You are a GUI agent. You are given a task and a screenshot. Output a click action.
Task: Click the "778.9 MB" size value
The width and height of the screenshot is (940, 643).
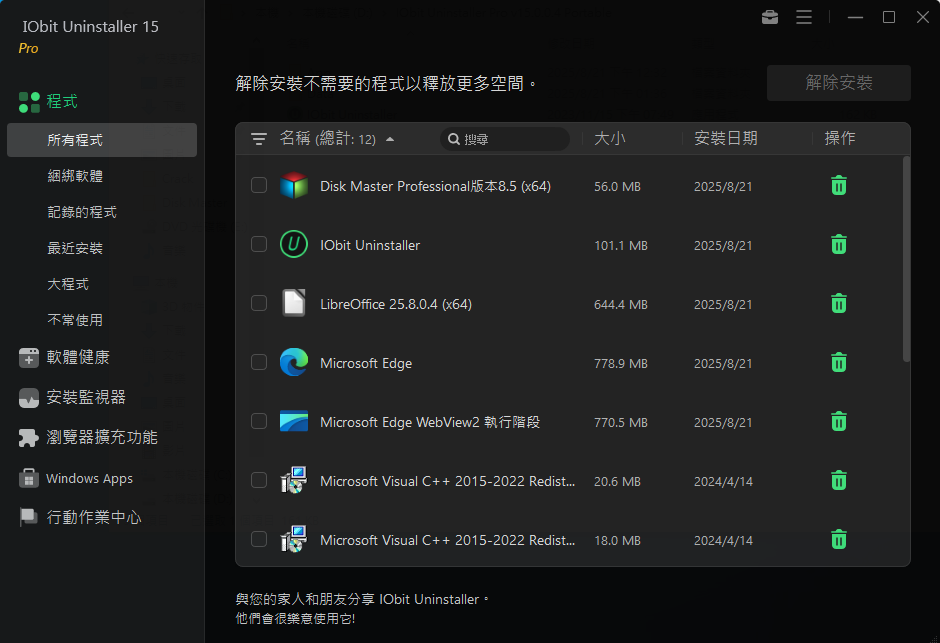coord(620,364)
